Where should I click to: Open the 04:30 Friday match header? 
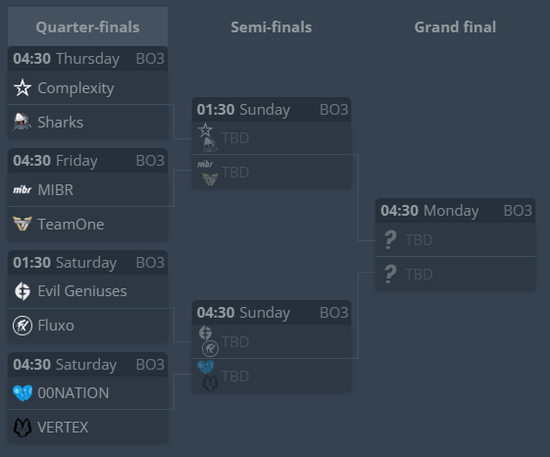[x=88, y=161]
